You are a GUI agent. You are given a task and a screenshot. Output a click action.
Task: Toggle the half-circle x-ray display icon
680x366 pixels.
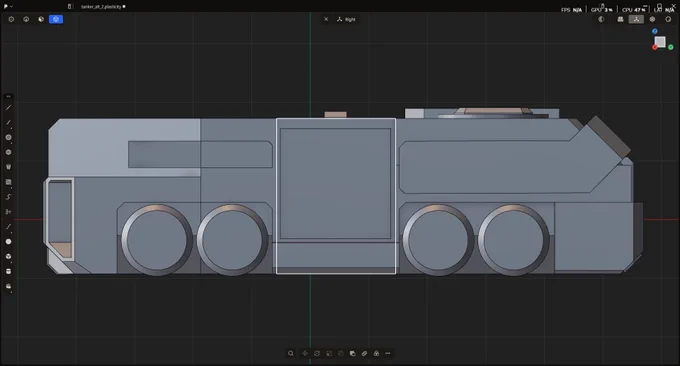(601, 19)
